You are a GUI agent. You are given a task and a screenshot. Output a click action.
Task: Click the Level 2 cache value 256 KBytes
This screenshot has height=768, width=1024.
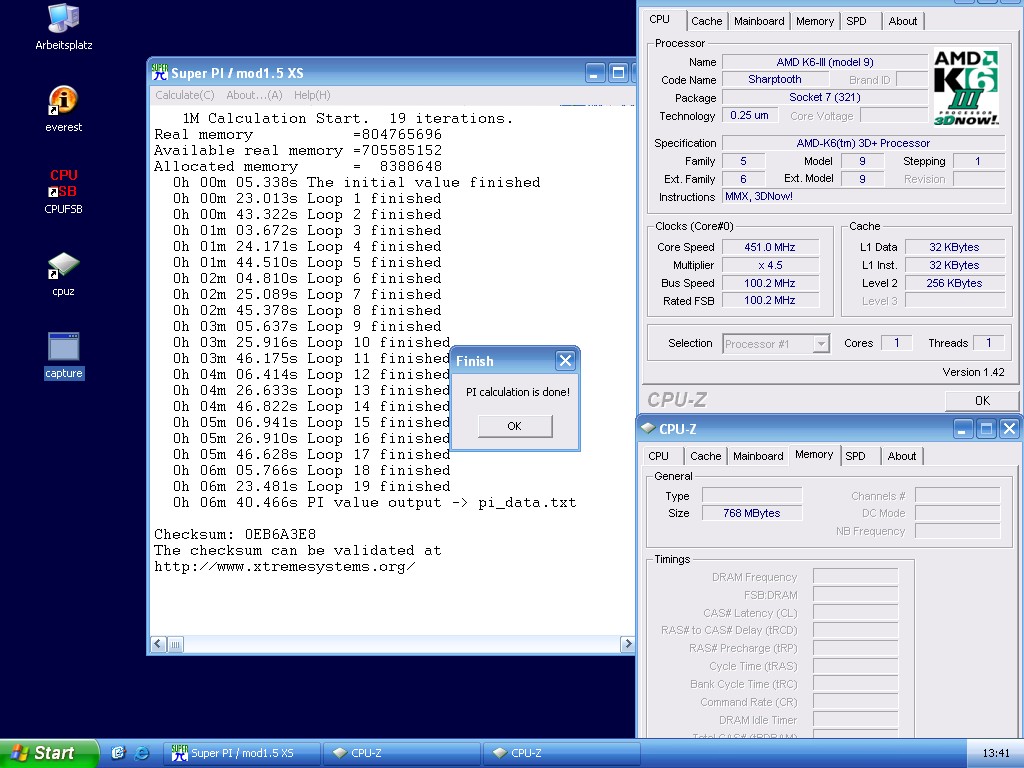(x=954, y=283)
